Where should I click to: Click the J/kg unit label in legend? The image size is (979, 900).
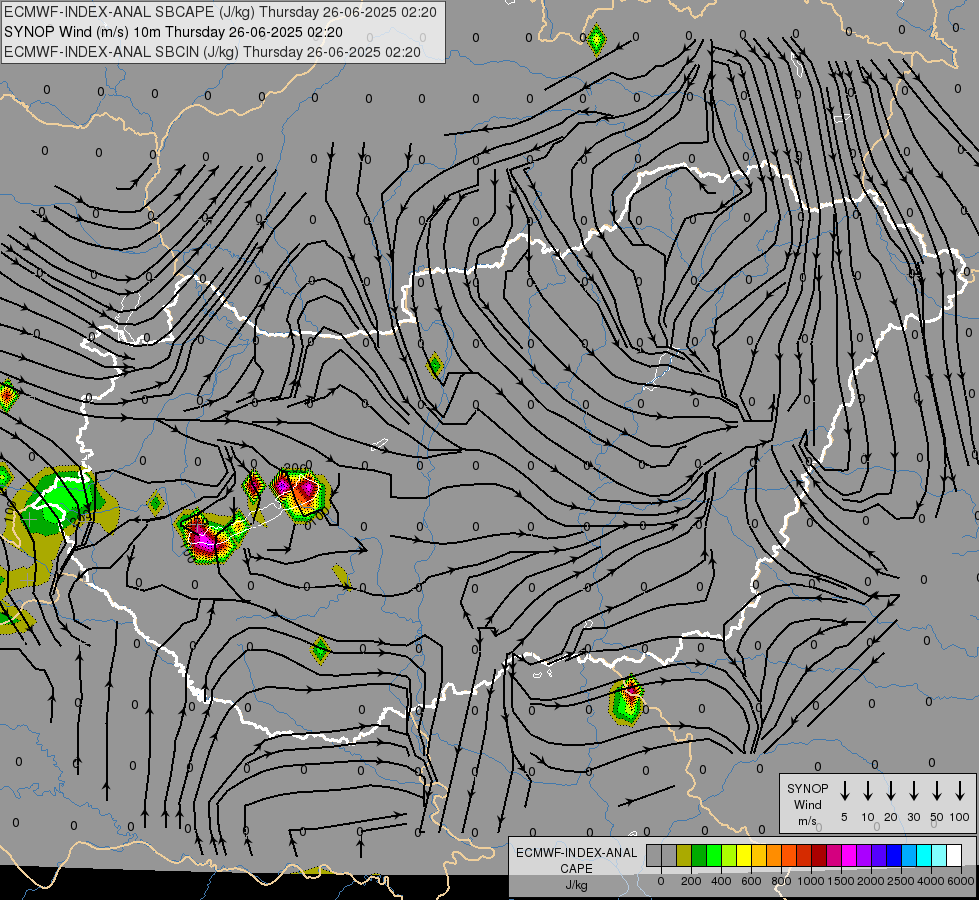pyautogui.click(x=576, y=885)
